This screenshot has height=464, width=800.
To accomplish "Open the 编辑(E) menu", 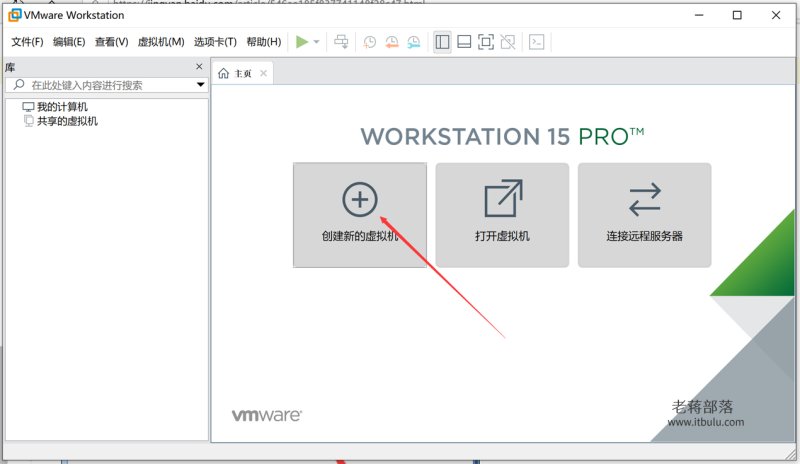I will pos(69,42).
